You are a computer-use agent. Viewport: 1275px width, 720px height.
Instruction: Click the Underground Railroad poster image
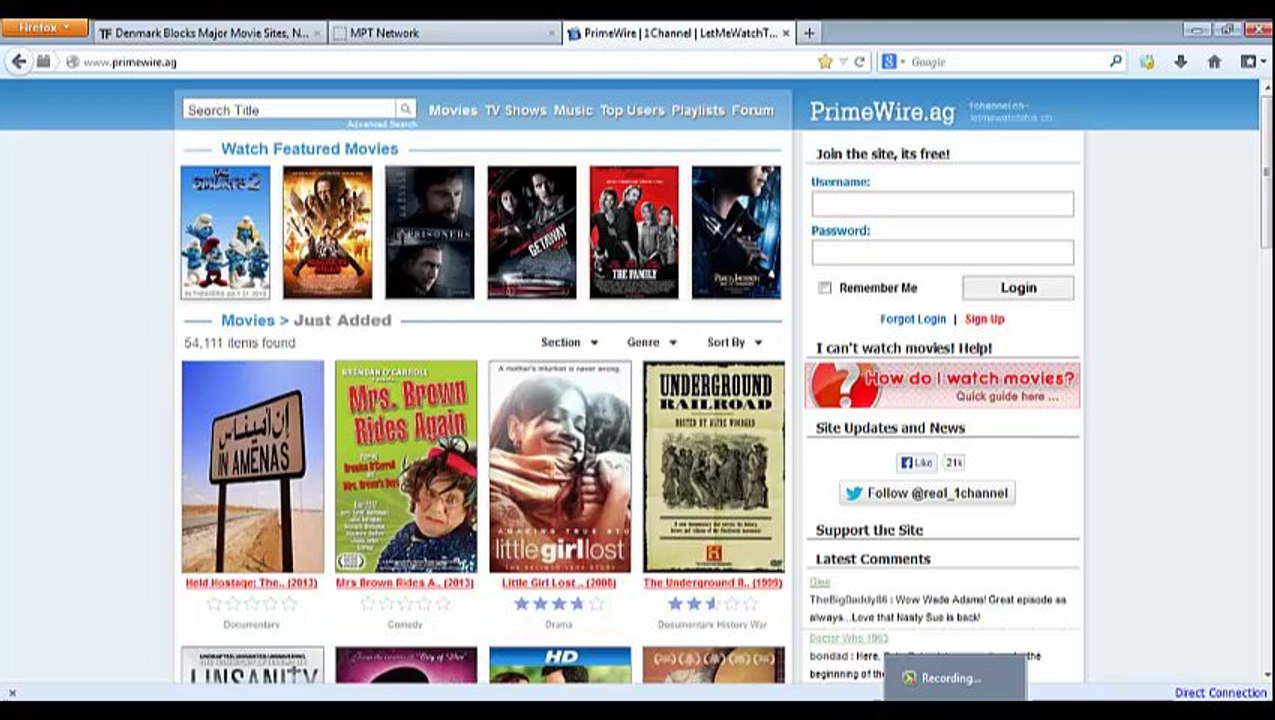[714, 466]
